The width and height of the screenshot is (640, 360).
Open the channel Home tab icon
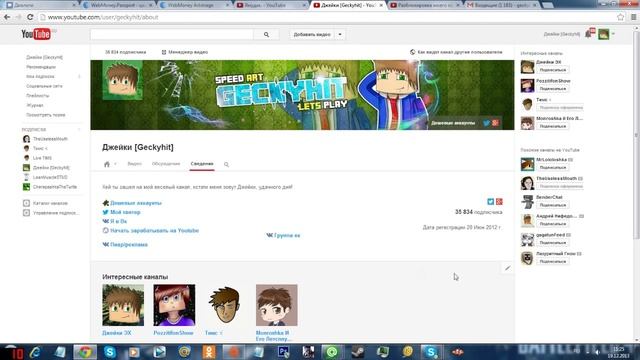107,164
